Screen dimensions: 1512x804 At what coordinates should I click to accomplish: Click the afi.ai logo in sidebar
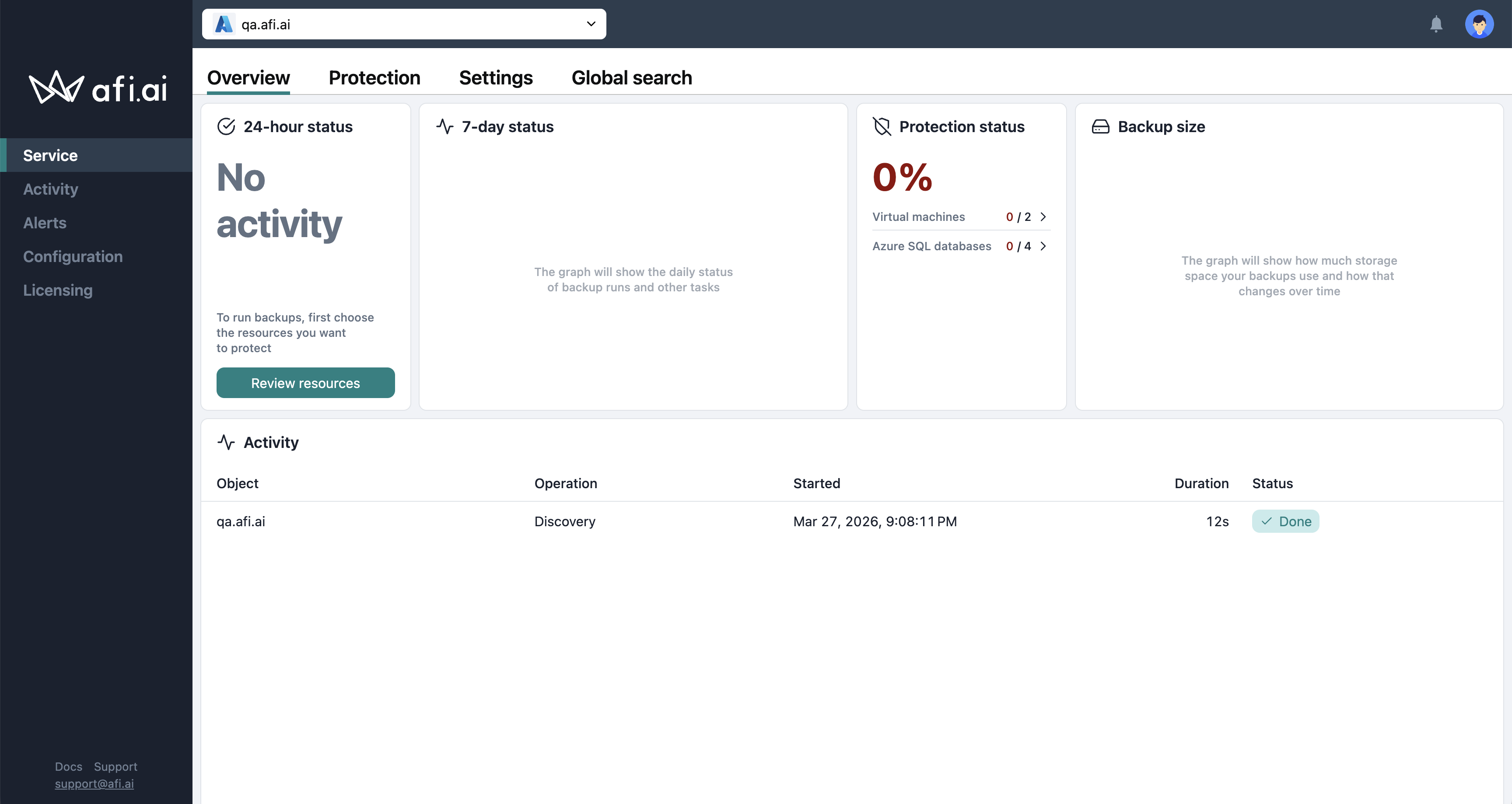[x=98, y=88]
